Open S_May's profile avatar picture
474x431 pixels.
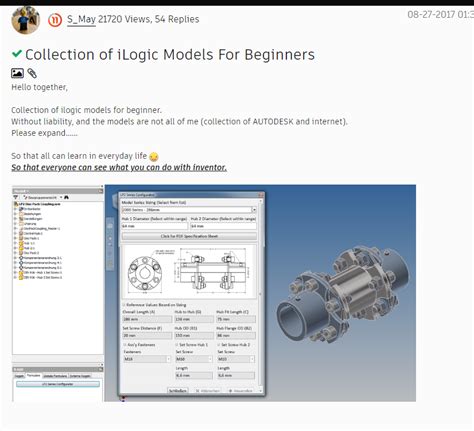[x=26, y=20]
